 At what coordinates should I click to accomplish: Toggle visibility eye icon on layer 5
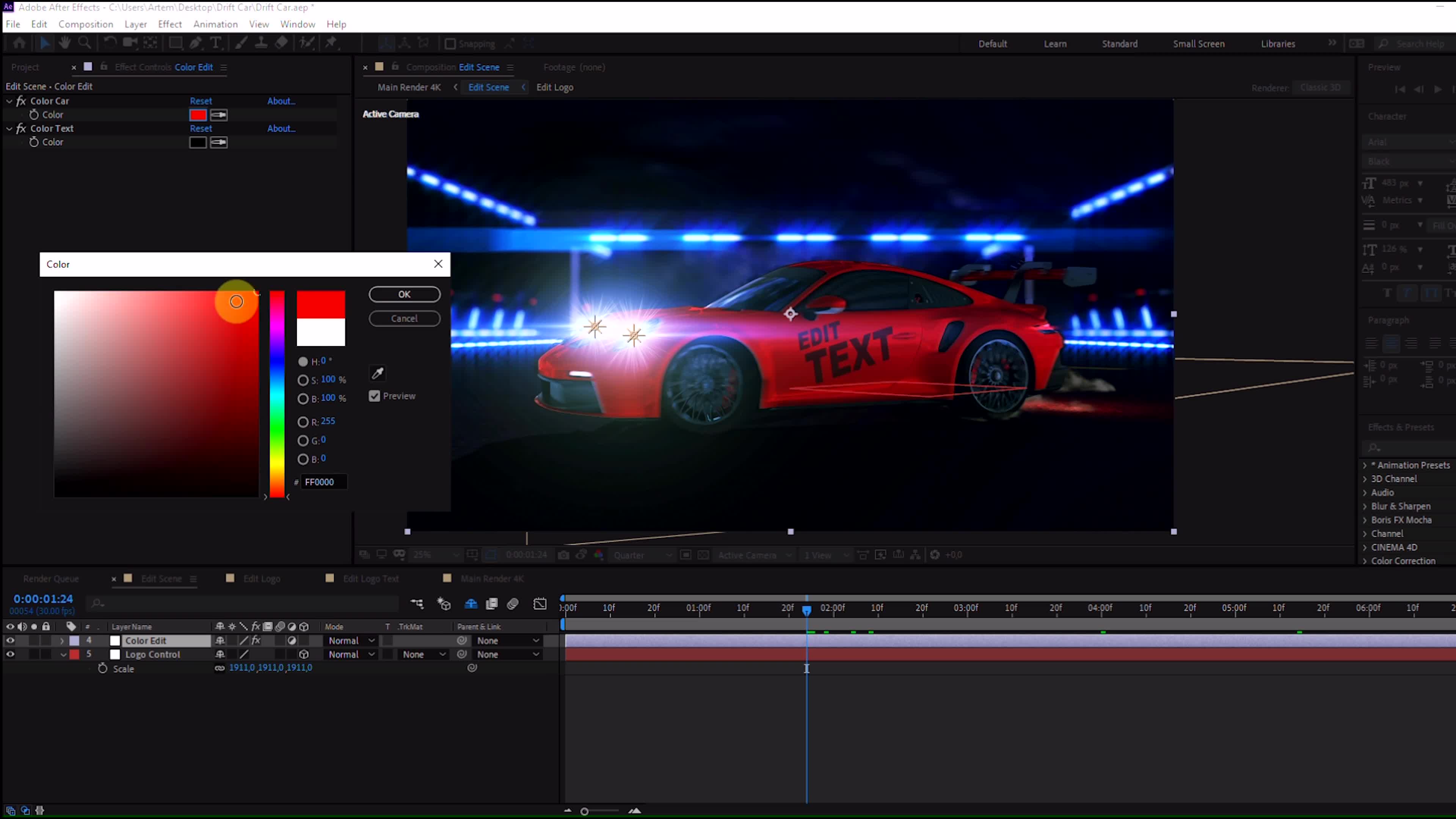pyautogui.click(x=10, y=654)
